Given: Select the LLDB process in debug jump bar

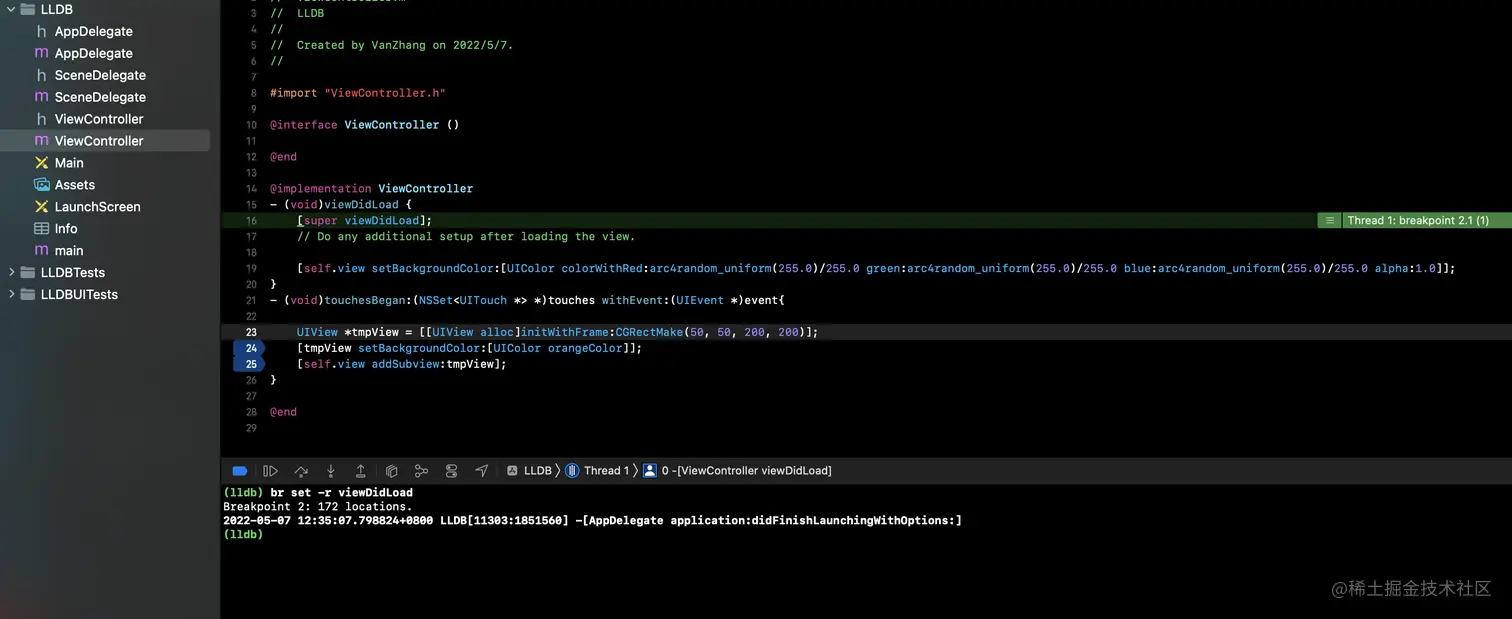Looking at the screenshot, I should [530, 471].
